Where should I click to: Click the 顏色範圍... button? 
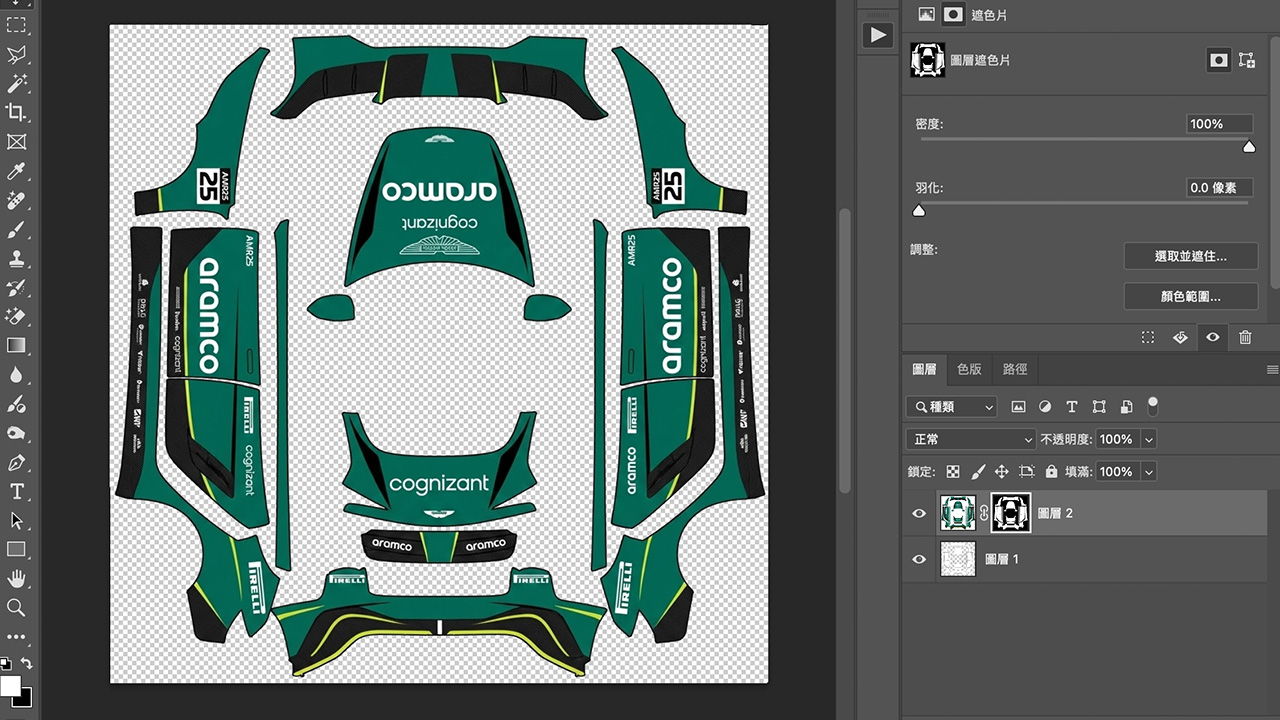pyautogui.click(x=1190, y=296)
